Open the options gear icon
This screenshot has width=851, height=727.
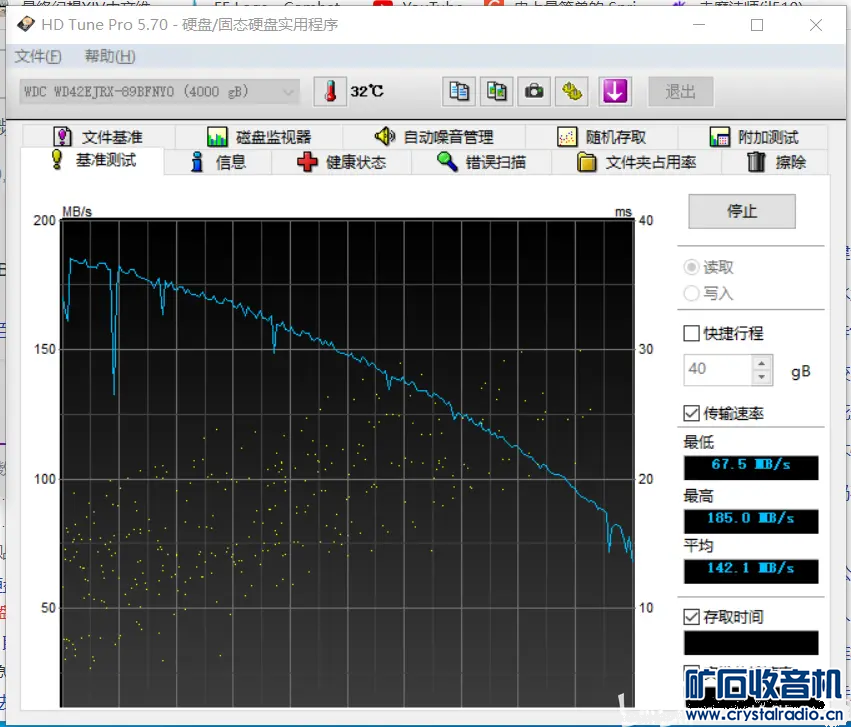(x=573, y=91)
